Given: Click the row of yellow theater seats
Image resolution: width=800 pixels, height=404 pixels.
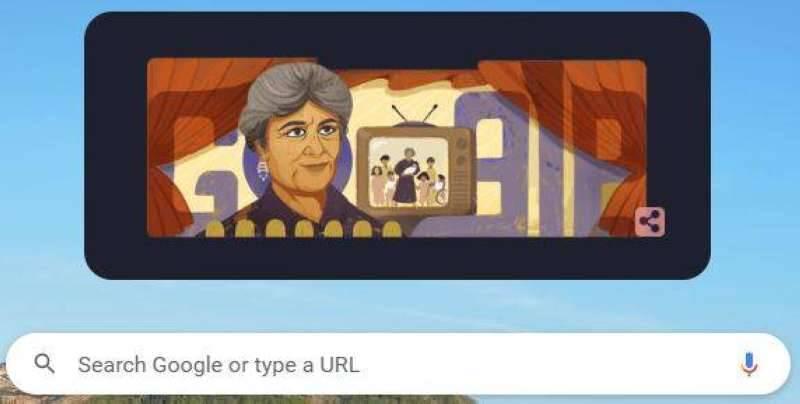Looking at the screenshot, I should [303, 229].
